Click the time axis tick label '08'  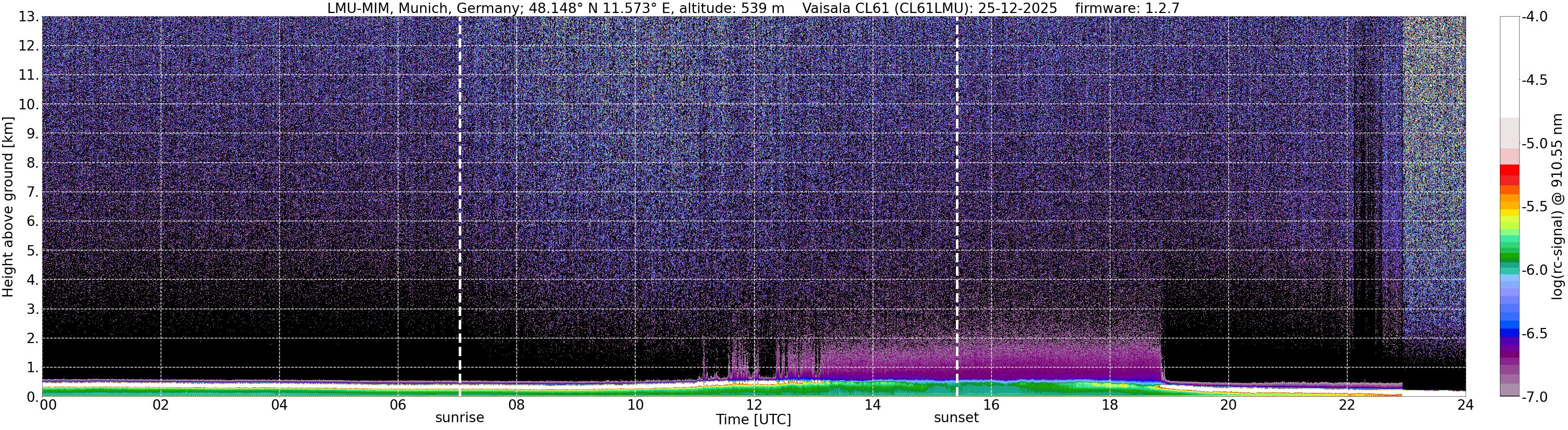[x=516, y=405]
